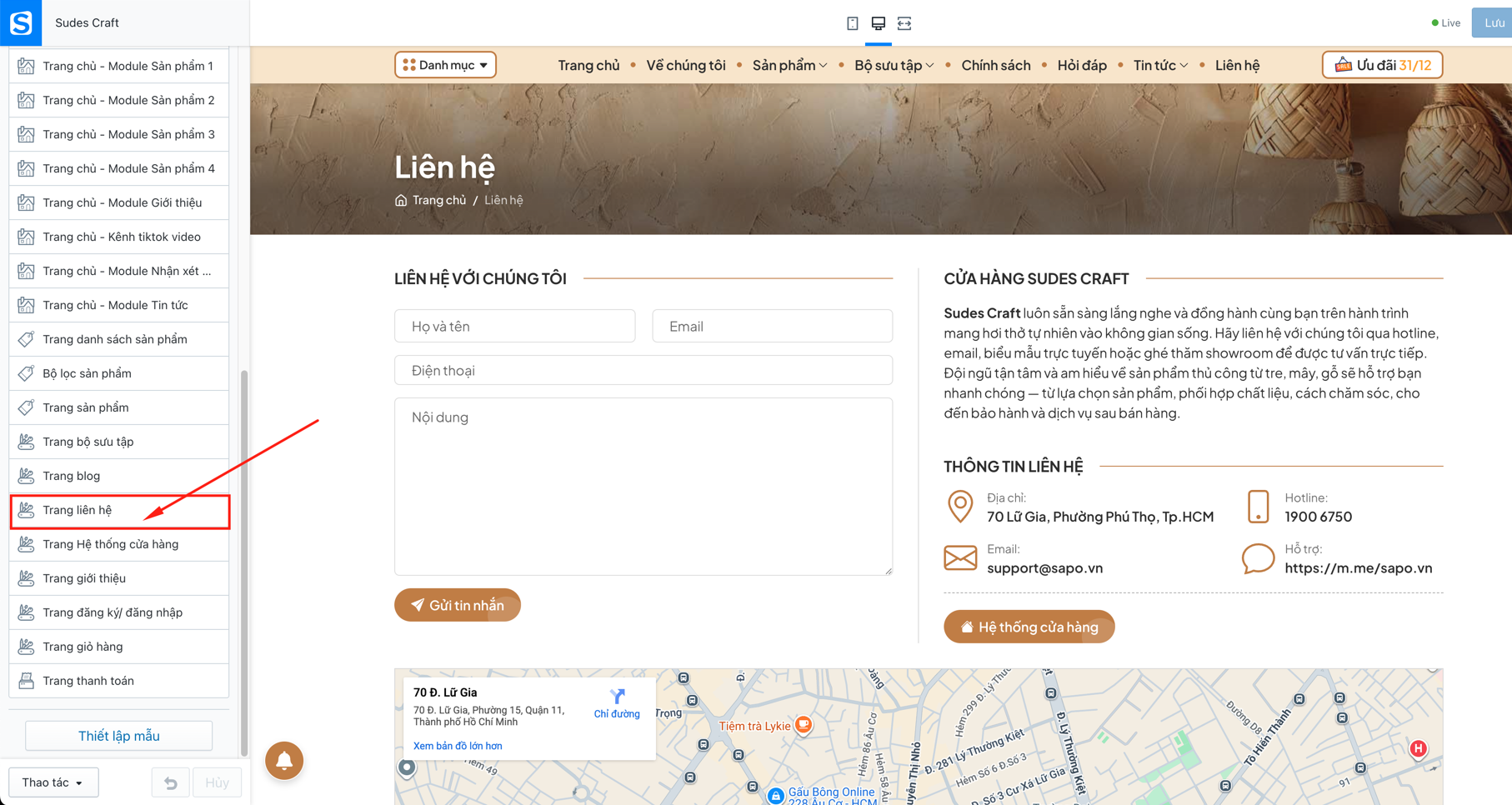Select the desktop preview icon
Screen dimensions: 1512x805
click(878, 23)
